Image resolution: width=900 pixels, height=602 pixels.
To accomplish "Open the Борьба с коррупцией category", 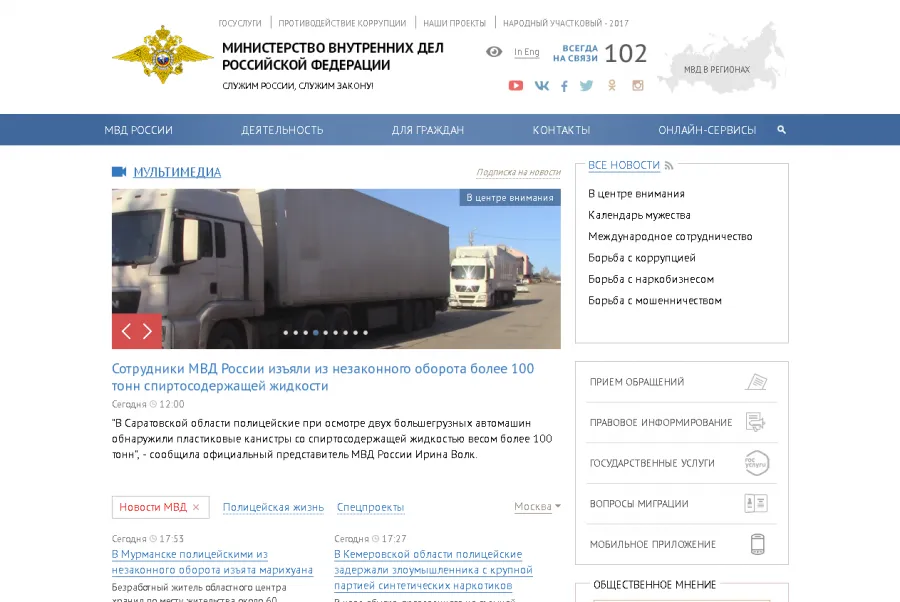I will click(x=642, y=258).
